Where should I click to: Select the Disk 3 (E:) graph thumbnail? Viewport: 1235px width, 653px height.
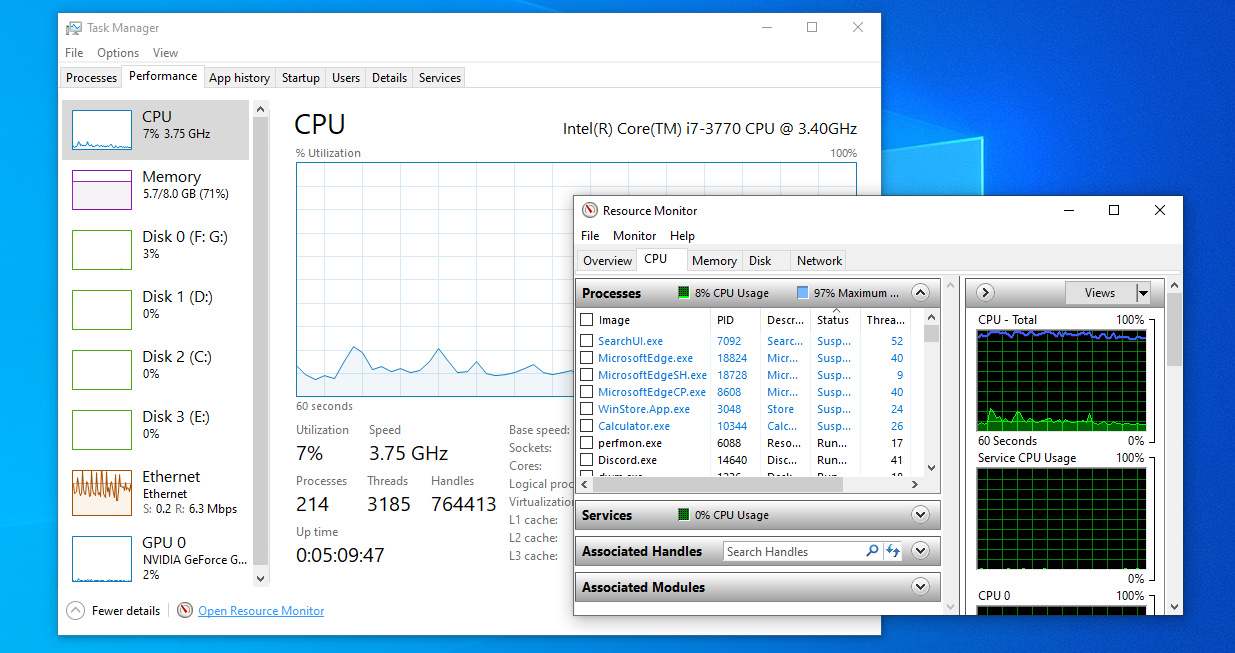101,430
